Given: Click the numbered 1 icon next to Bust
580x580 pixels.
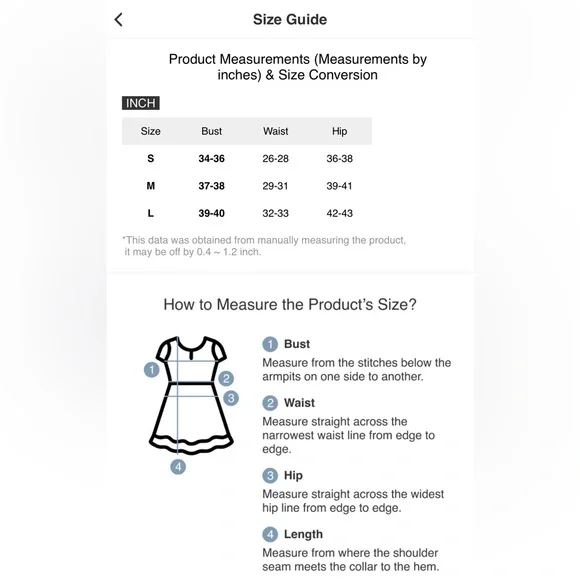Looking at the screenshot, I should (270, 344).
